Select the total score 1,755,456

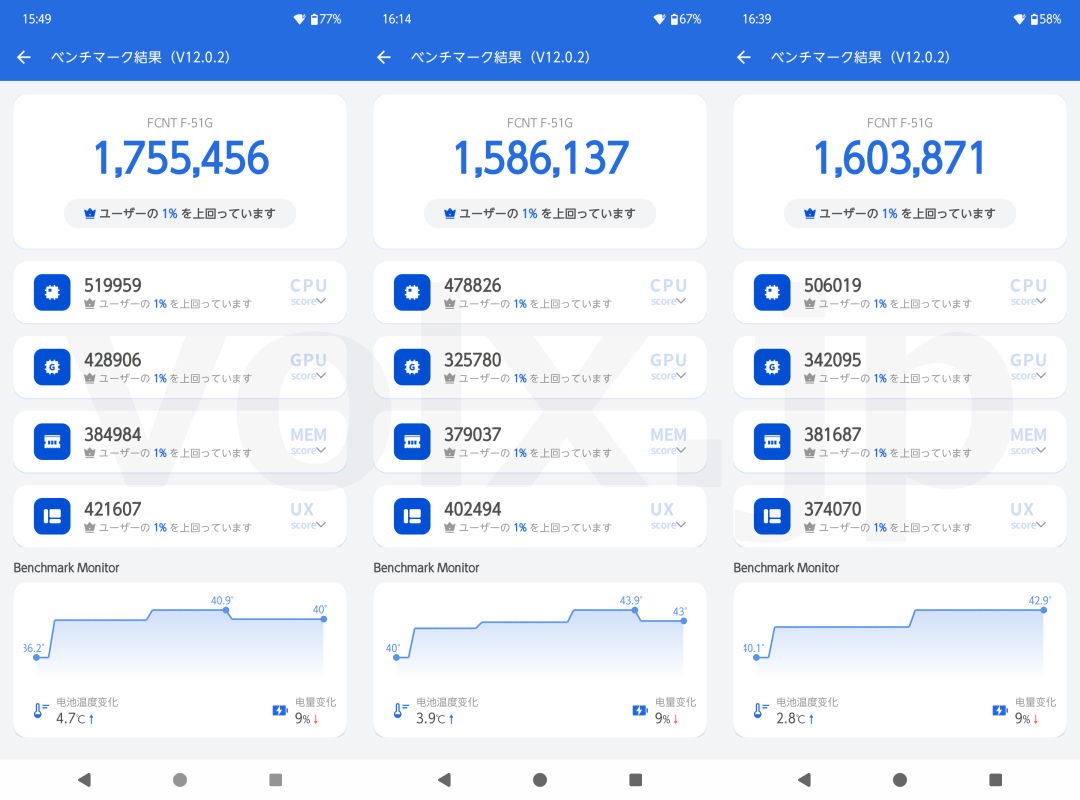pyautogui.click(x=180, y=158)
